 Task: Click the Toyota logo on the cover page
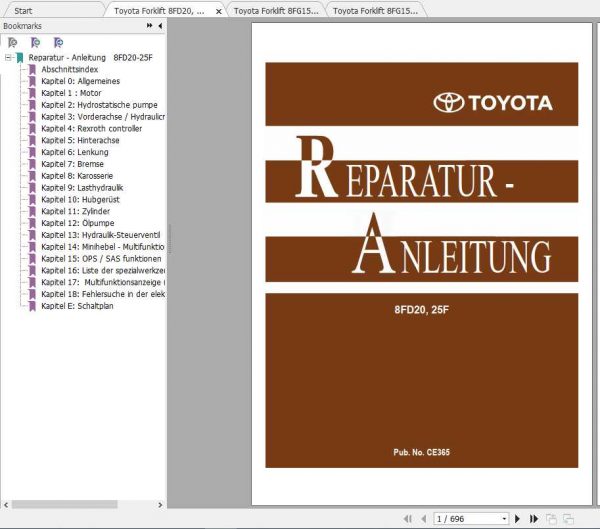[x=493, y=103]
